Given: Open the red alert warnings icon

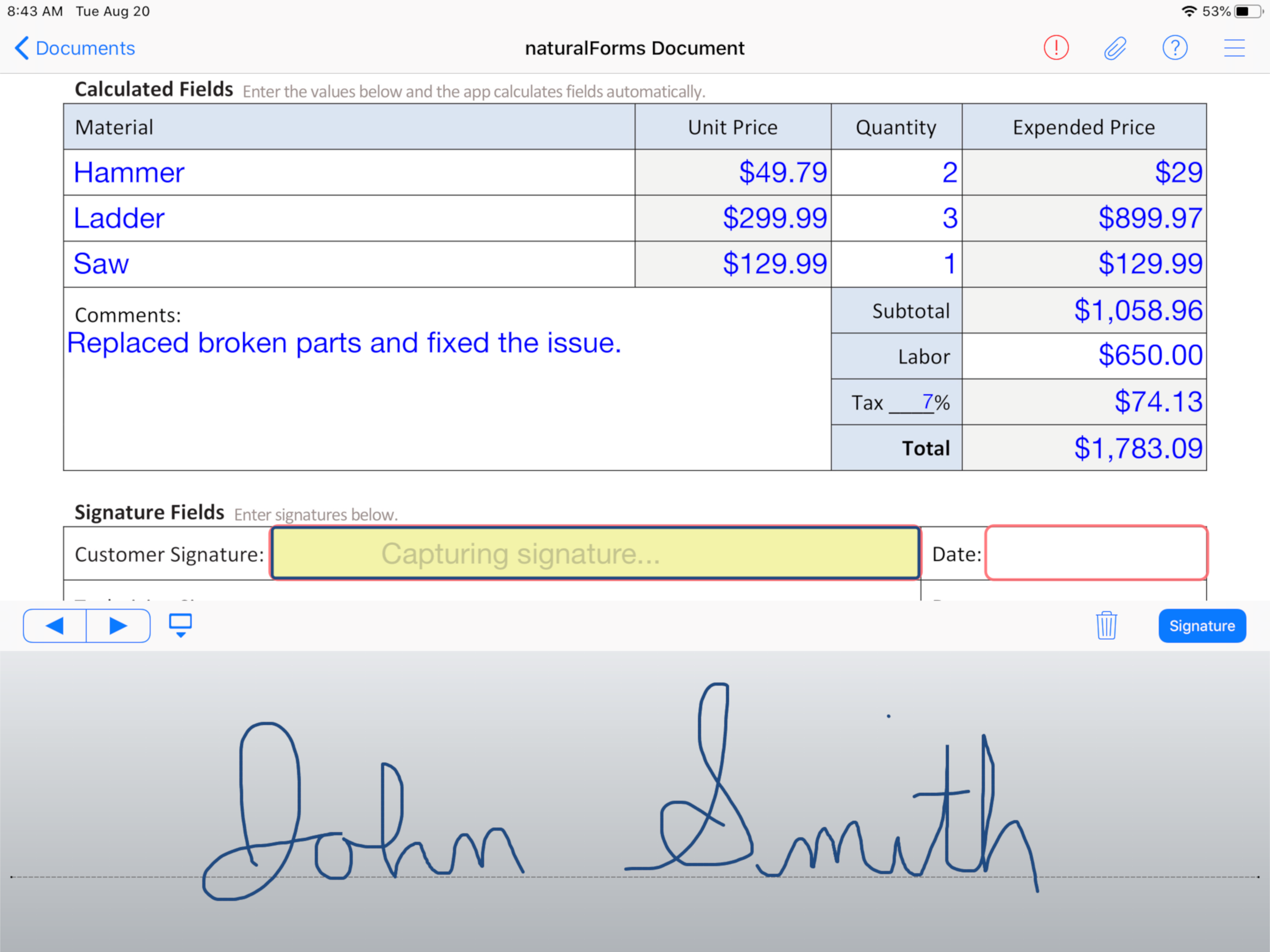Looking at the screenshot, I should coord(1056,48).
